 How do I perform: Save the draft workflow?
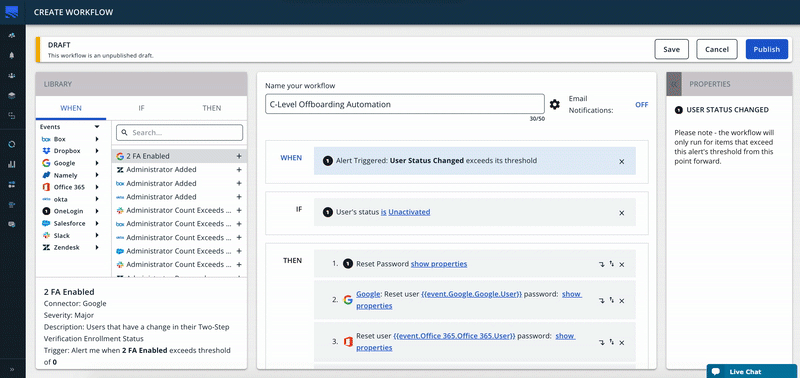(671, 49)
